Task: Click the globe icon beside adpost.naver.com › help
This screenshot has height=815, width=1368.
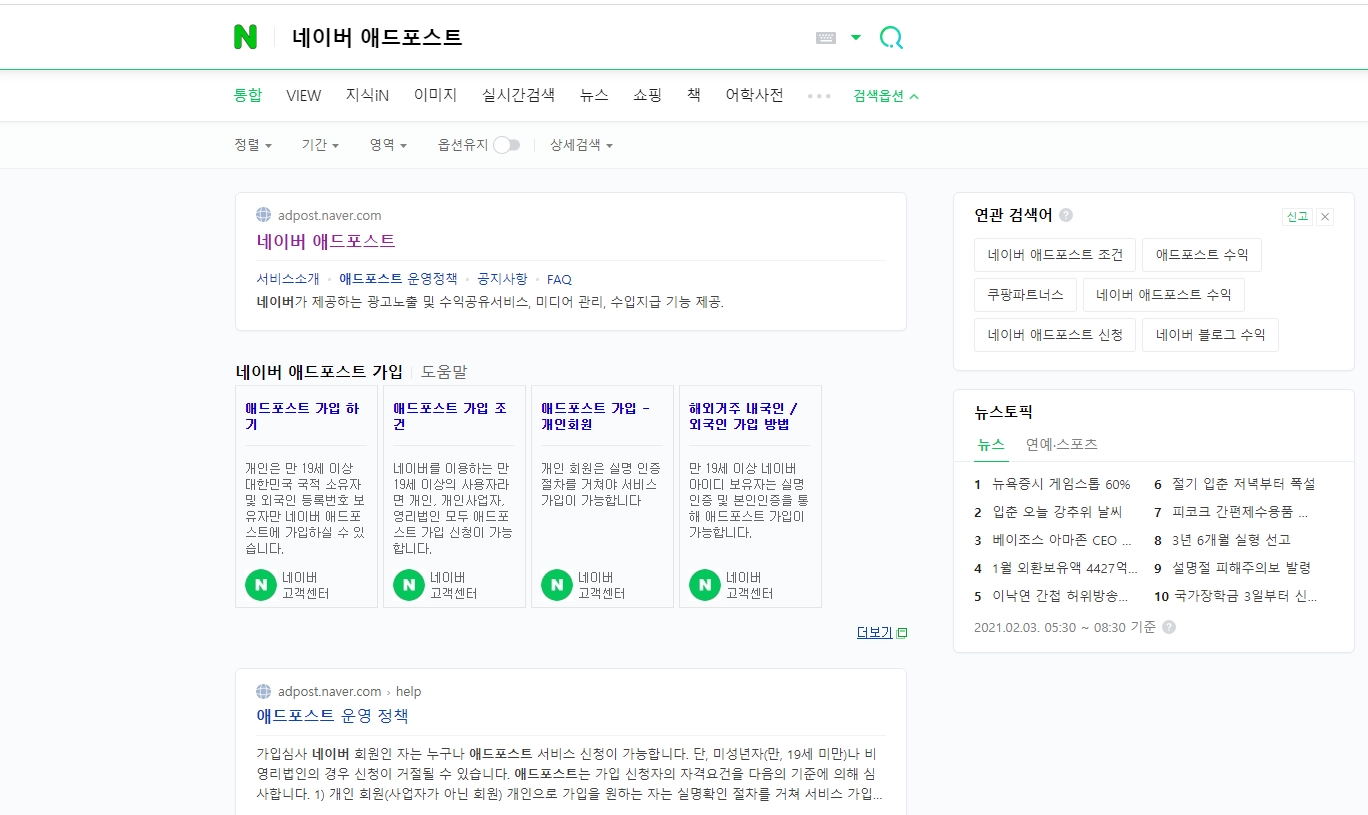Action: coord(264,691)
